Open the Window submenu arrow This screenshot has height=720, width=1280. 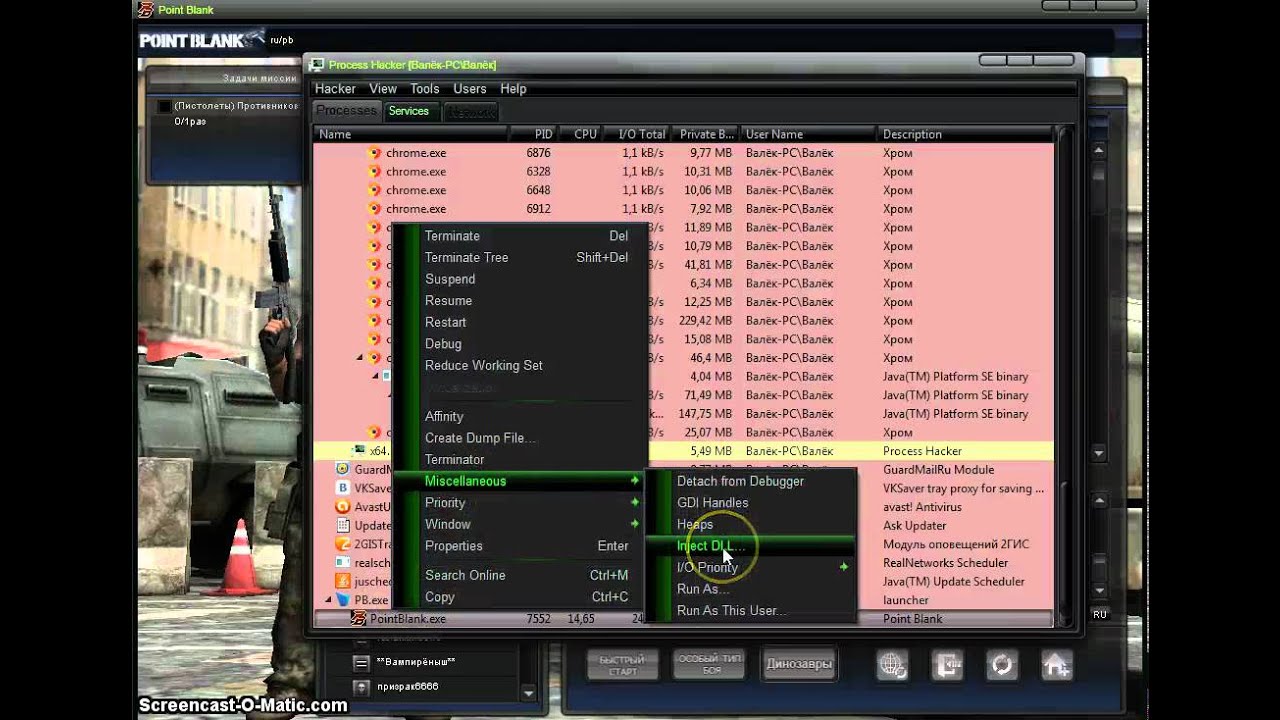point(634,524)
